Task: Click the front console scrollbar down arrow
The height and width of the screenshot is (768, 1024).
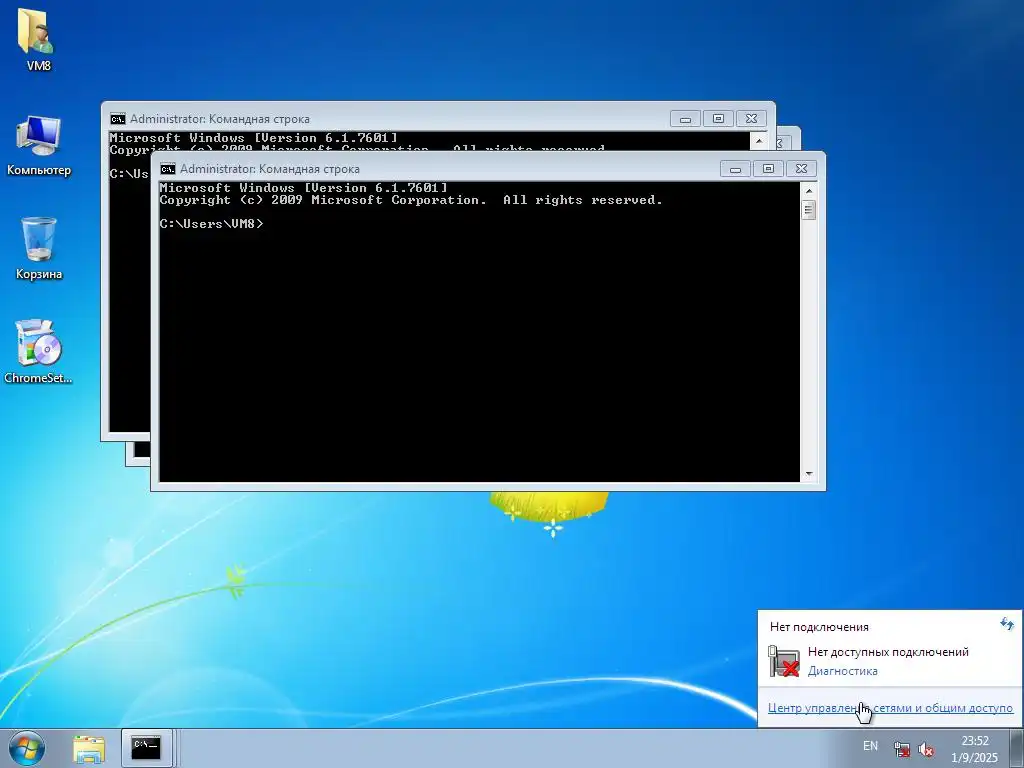Action: (809, 474)
